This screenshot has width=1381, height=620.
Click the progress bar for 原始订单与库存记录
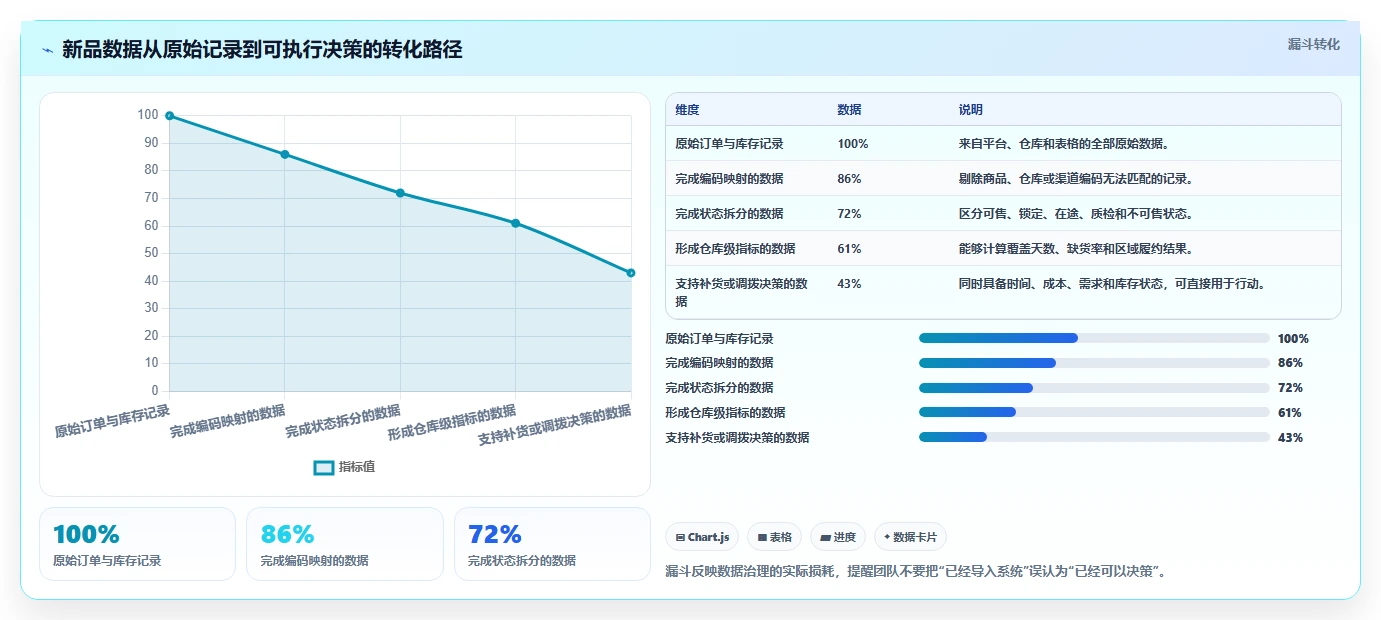(1094, 338)
